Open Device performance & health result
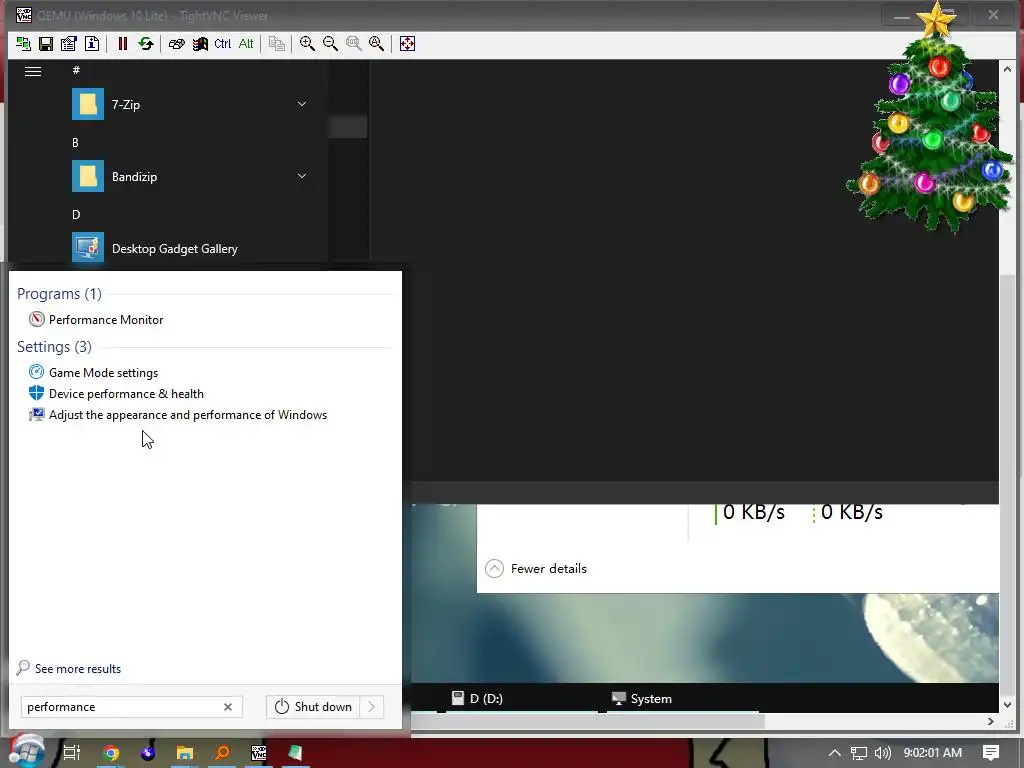 [x=126, y=394]
